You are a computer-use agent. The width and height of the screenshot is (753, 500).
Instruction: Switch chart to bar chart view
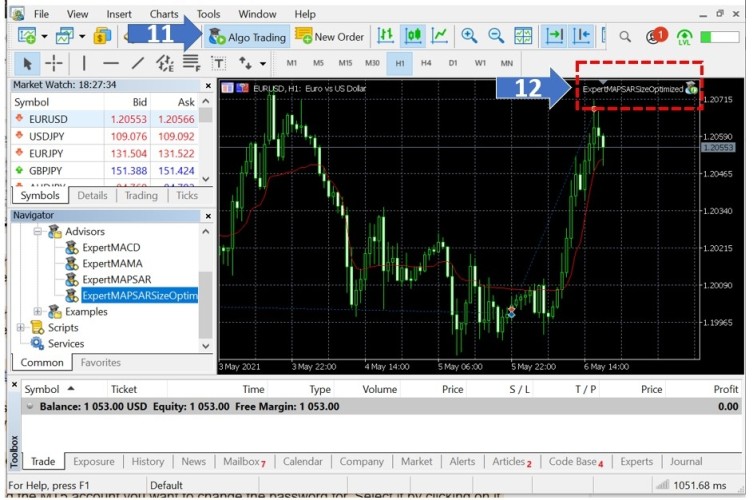point(386,37)
